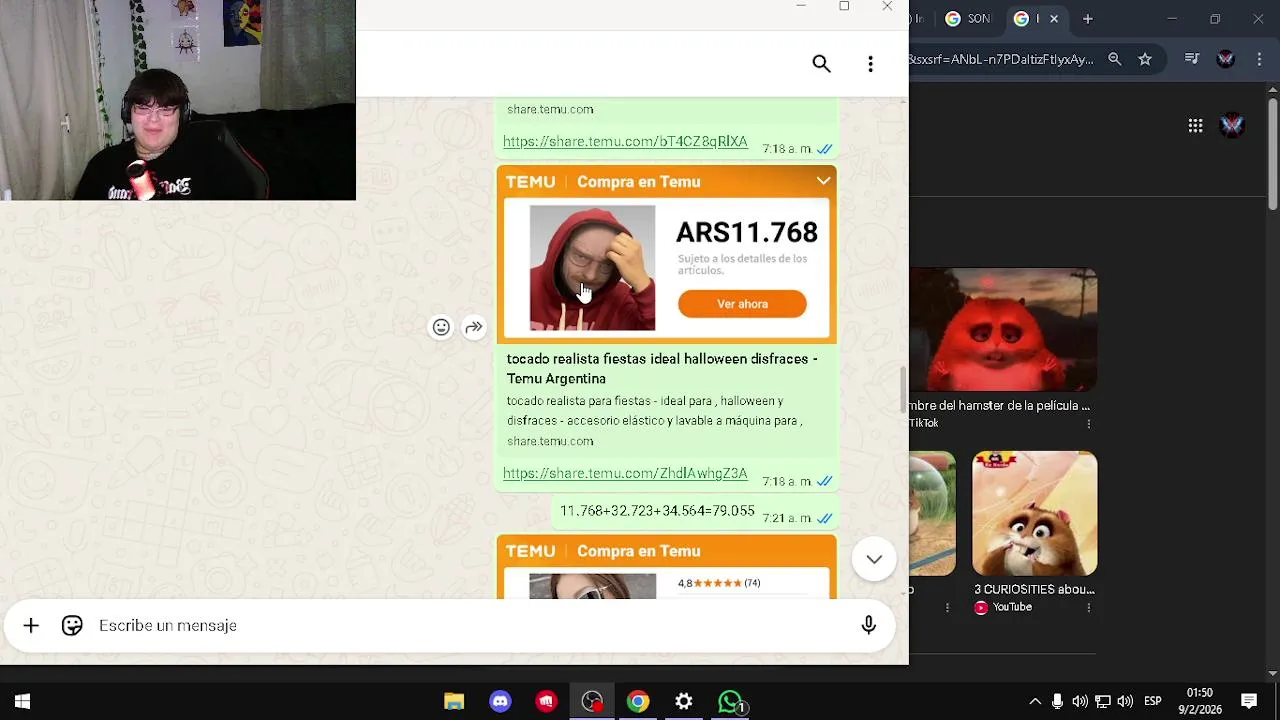Click the Chrome zoom magnifier icon

[1114, 59]
